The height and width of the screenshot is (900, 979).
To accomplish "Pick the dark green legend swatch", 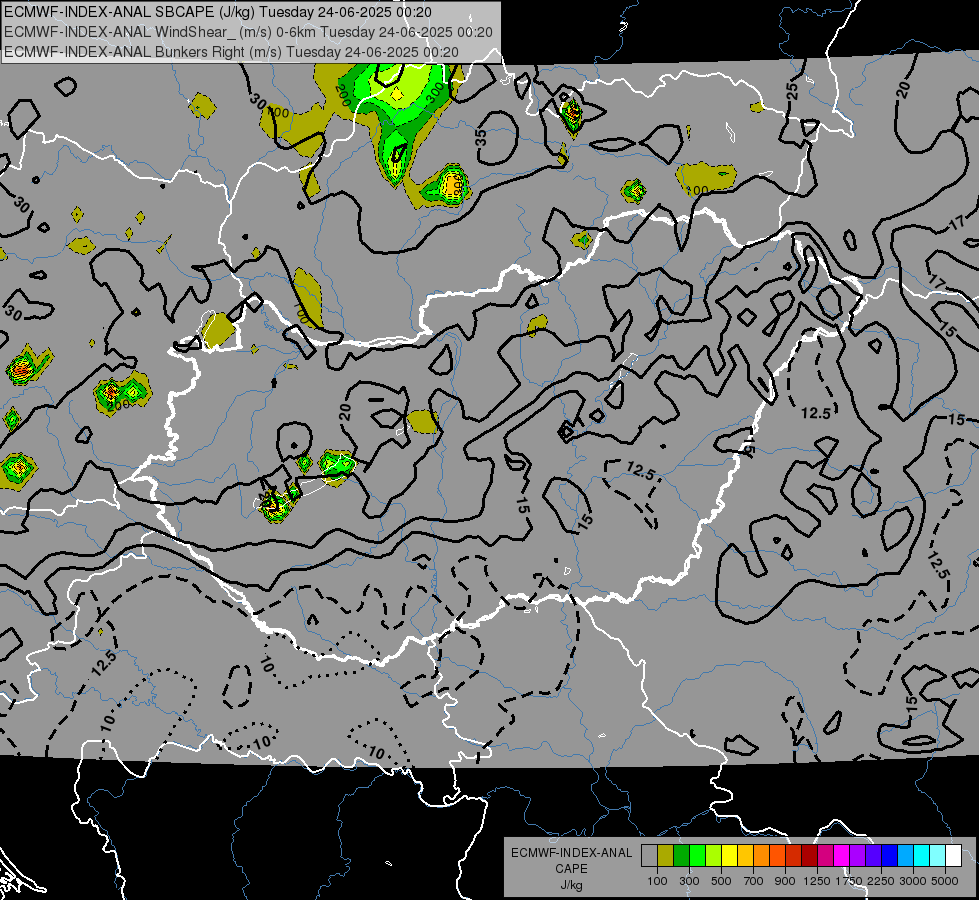I will [681, 856].
